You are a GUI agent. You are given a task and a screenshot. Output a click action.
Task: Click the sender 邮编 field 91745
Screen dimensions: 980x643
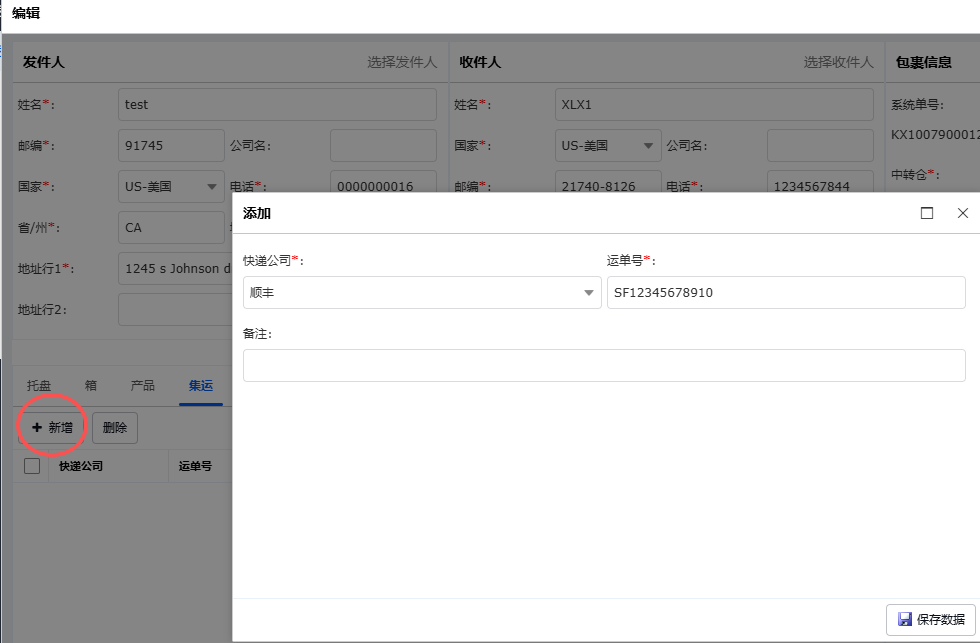(x=171, y=145)
